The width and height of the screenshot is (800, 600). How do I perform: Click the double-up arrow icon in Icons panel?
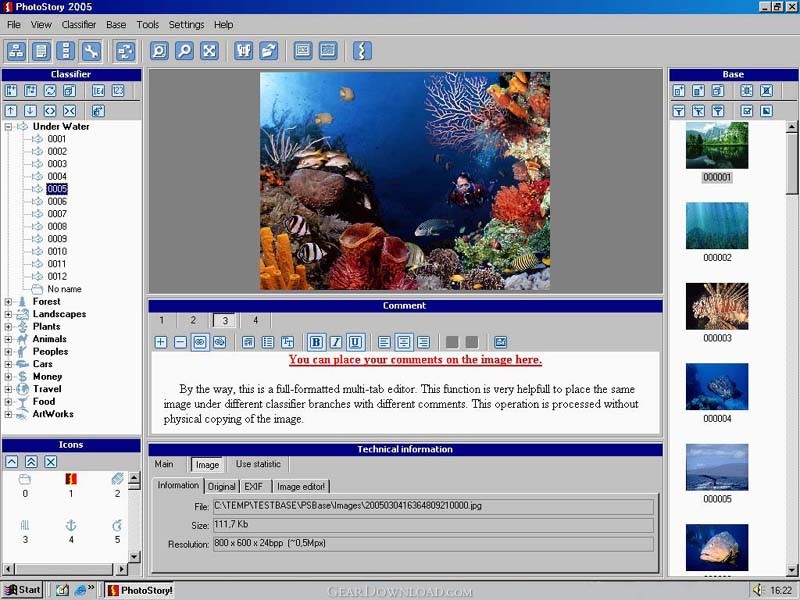[x=31, y=462]
